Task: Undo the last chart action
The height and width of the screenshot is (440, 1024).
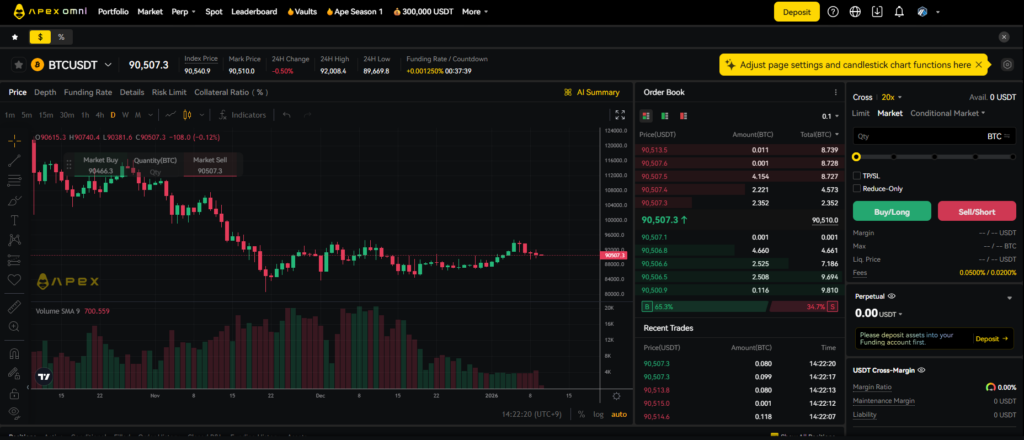Action: pos(287,115)
